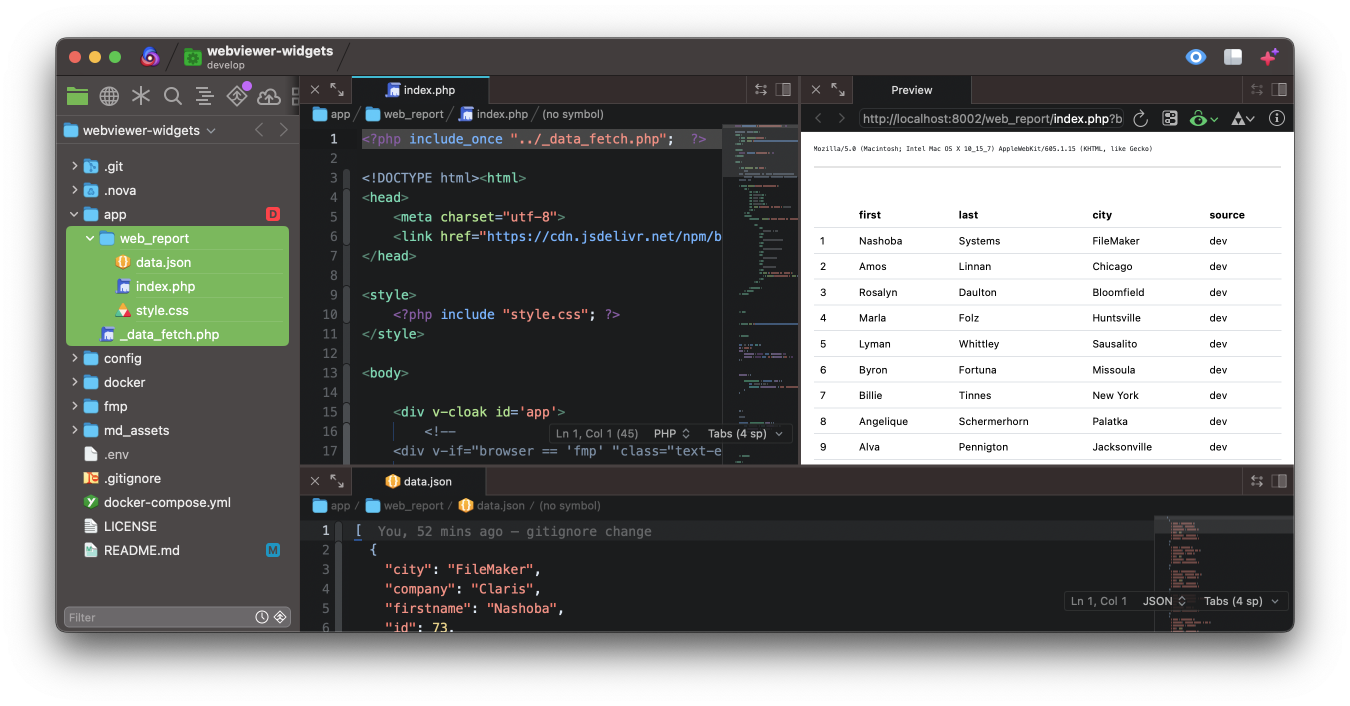Expand the fmp folder
This screenshot has height=706, width=1350.
74,406
